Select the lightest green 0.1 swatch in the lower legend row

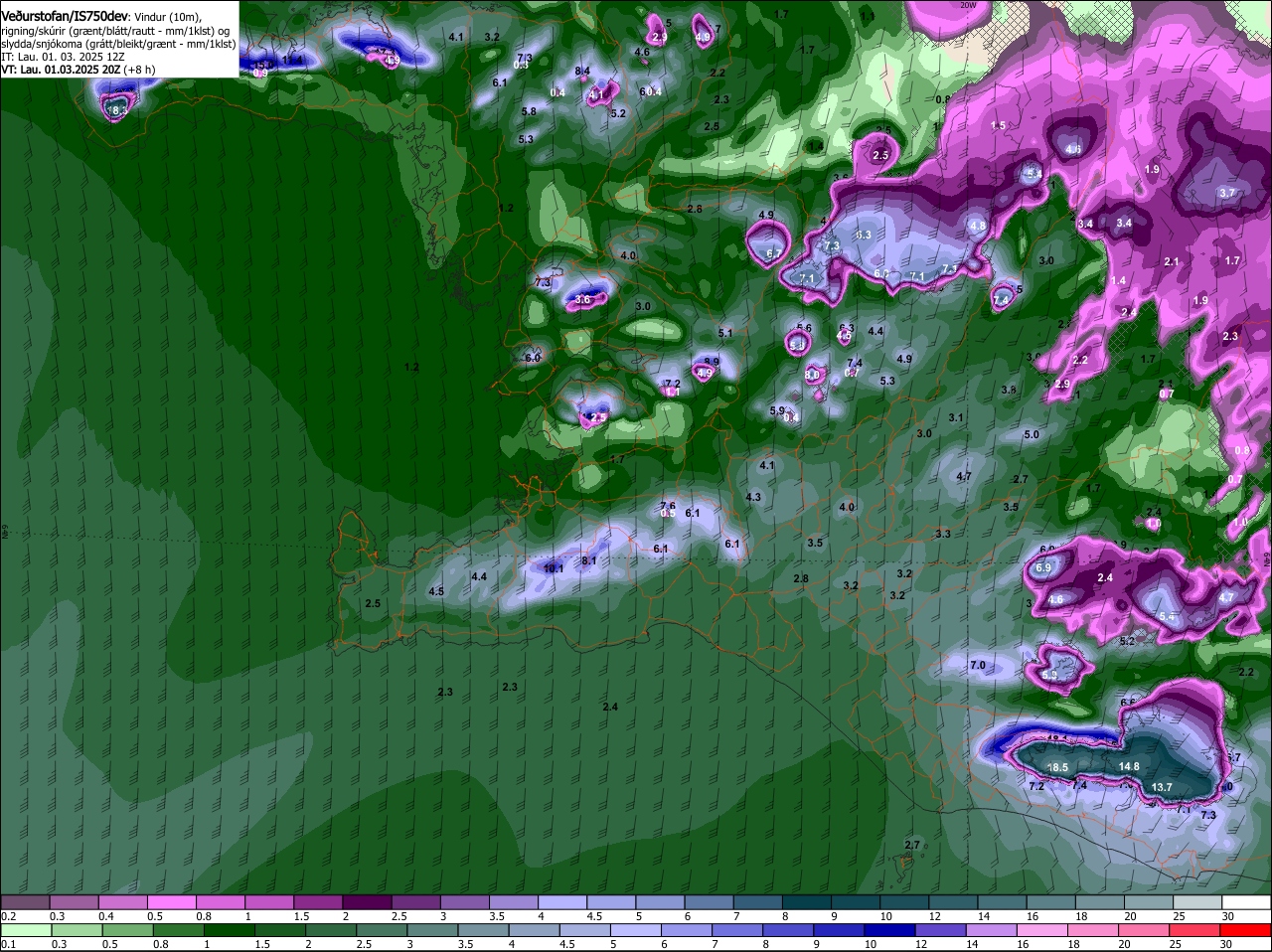click(26, 931)
